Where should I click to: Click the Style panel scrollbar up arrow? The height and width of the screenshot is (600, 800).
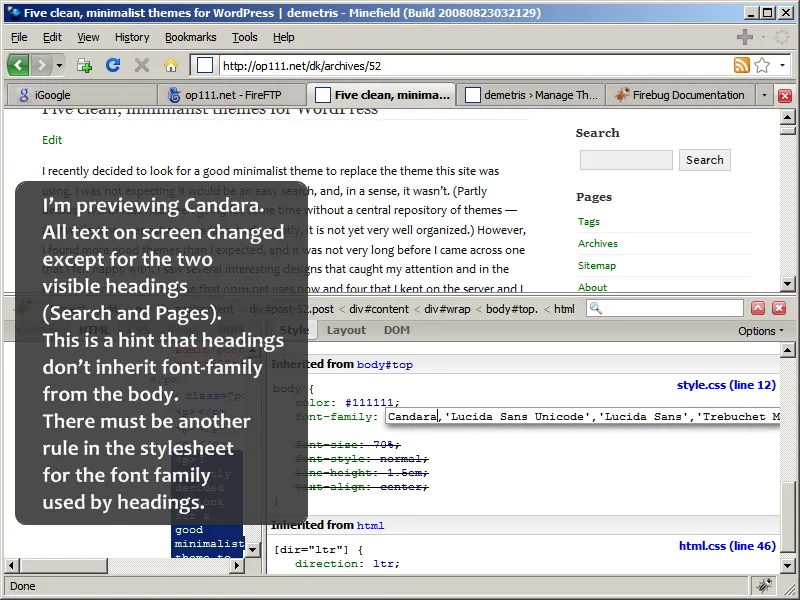click(x=787, y=350)
